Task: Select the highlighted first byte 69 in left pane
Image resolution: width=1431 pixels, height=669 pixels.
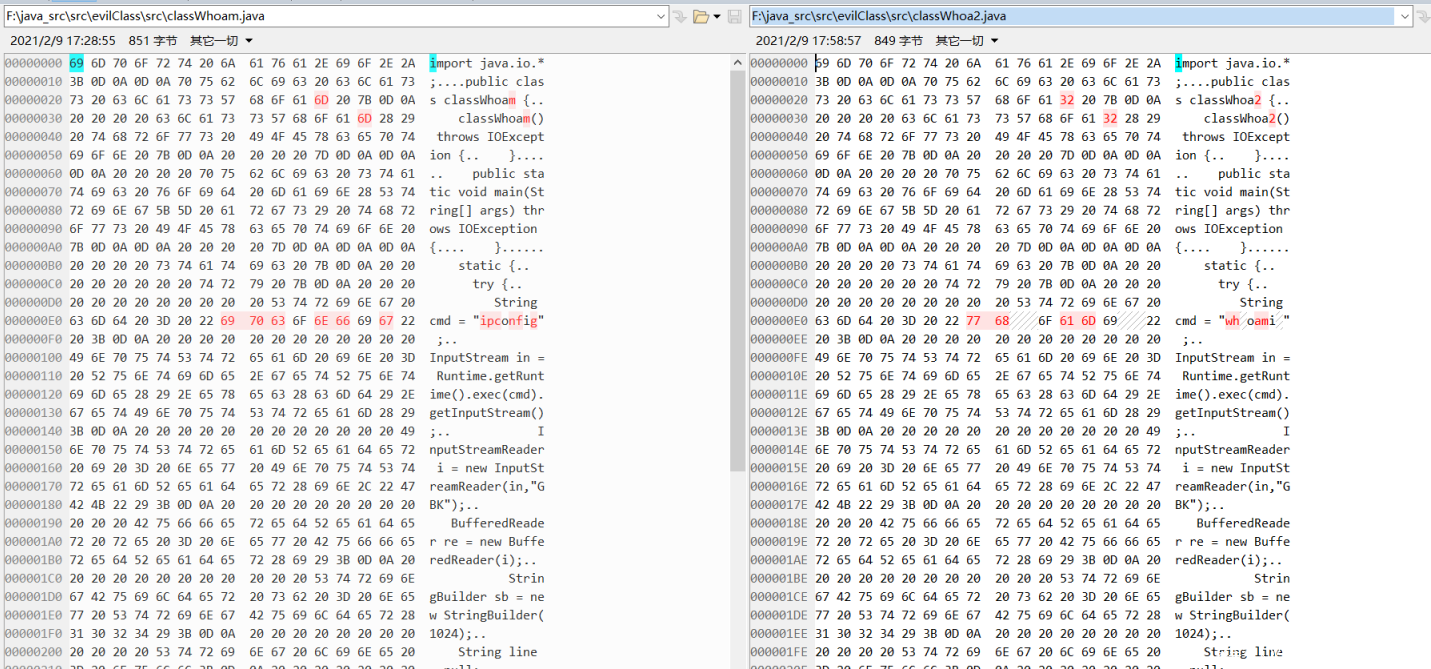Action: tap(77, 63)
